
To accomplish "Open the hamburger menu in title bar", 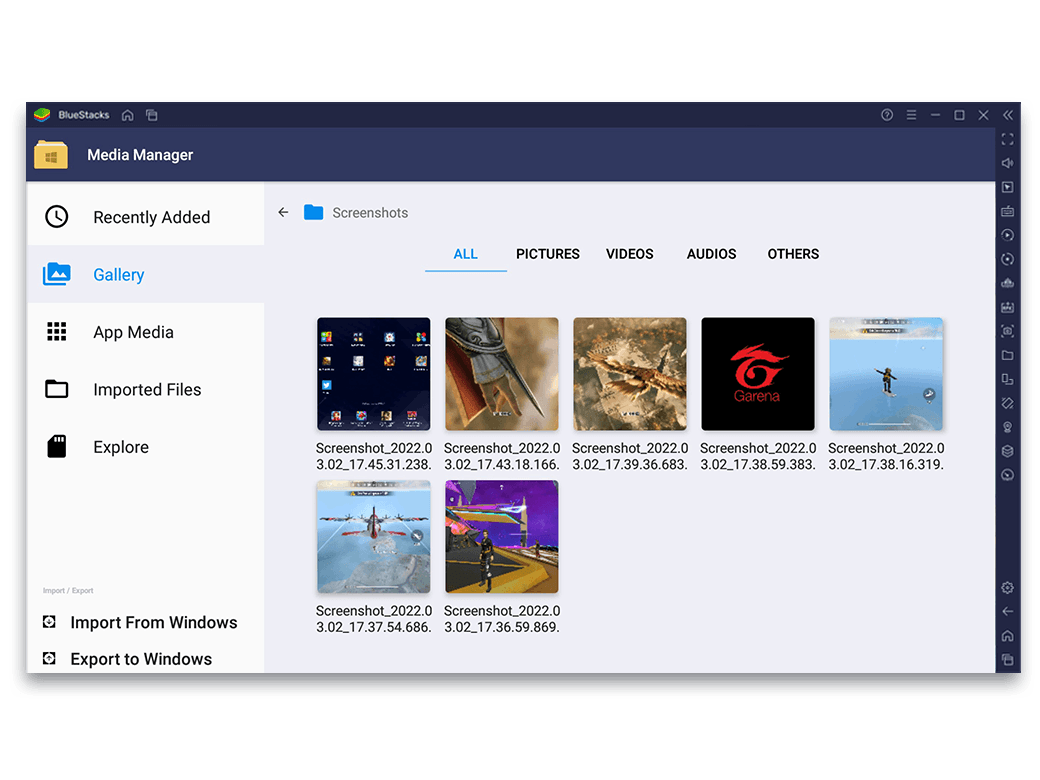I will (x=911, y=115).
